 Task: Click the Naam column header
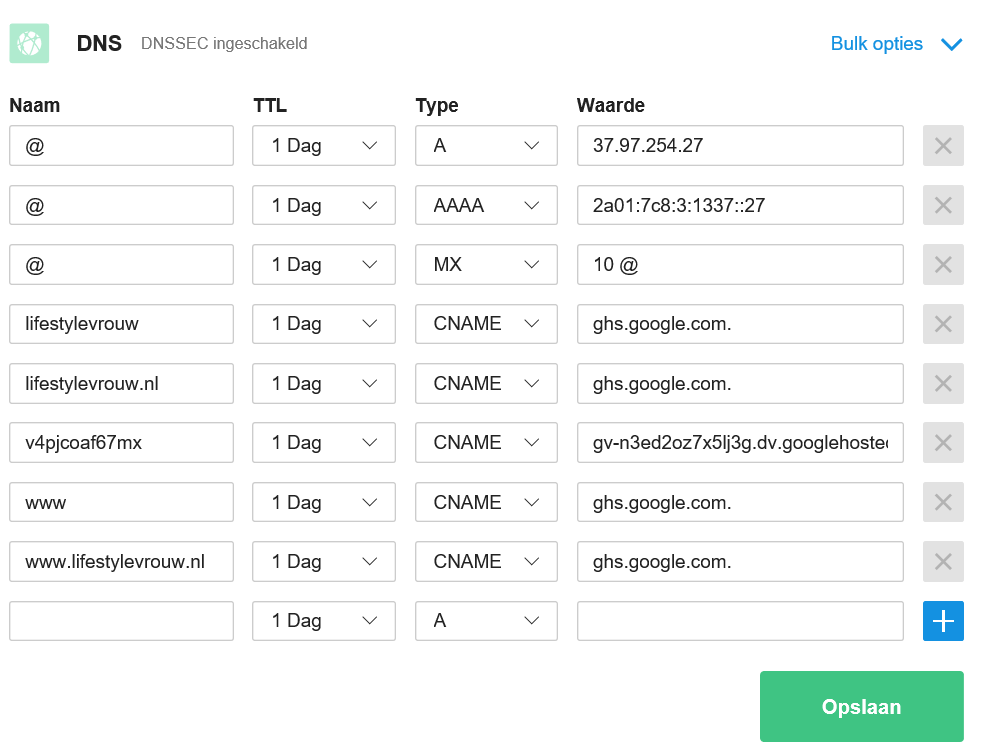click(35, 105)
